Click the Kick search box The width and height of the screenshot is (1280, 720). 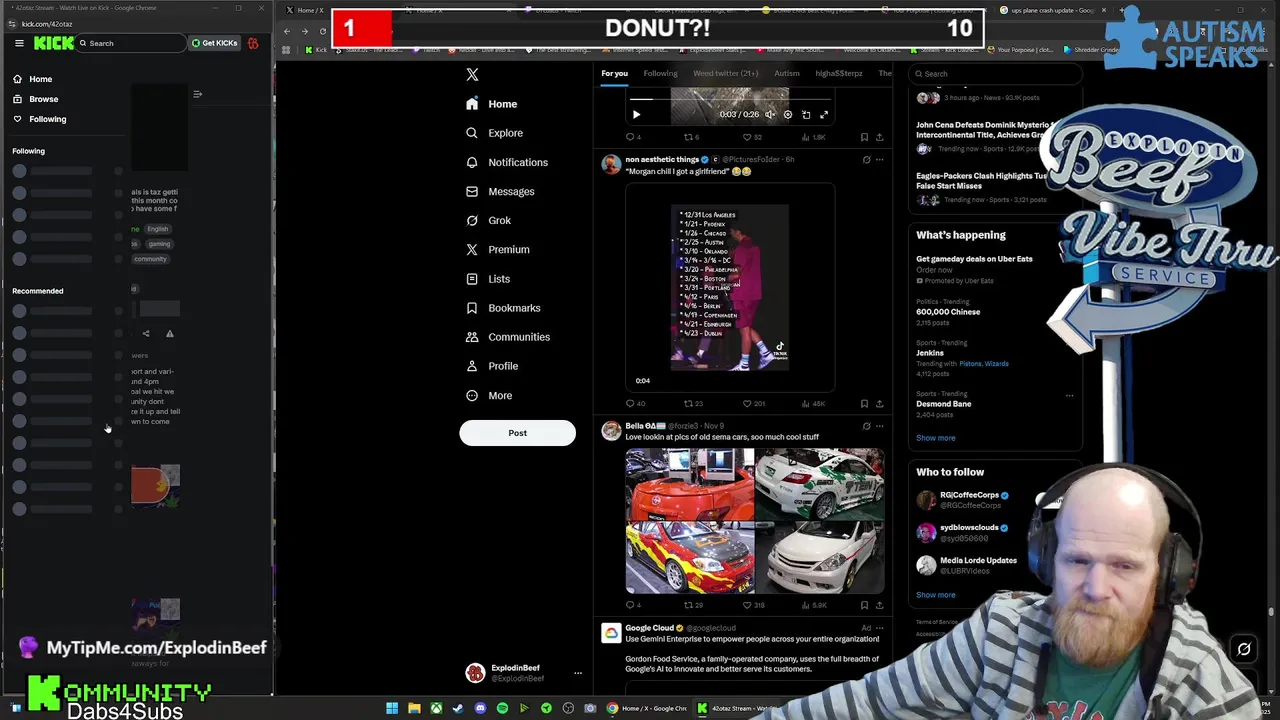(130, 43)
